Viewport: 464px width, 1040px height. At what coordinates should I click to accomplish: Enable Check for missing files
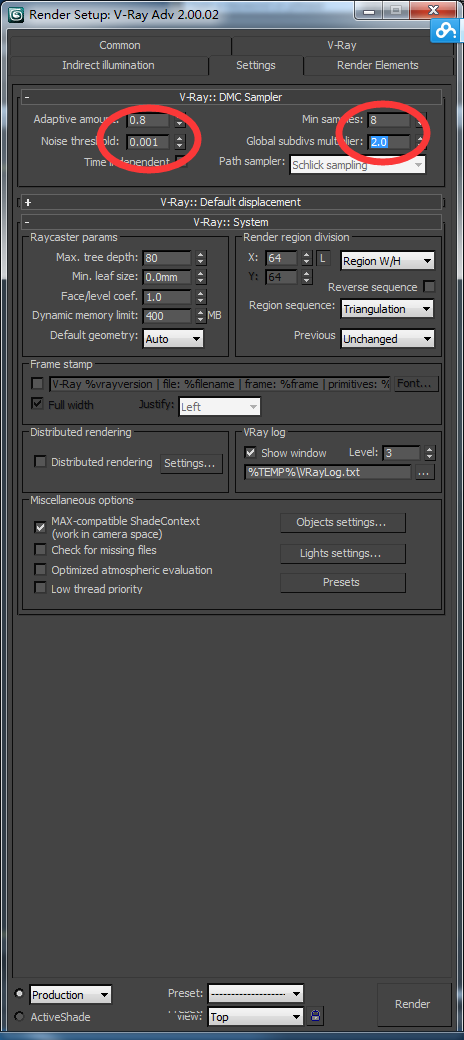click(x=40, y=550)
